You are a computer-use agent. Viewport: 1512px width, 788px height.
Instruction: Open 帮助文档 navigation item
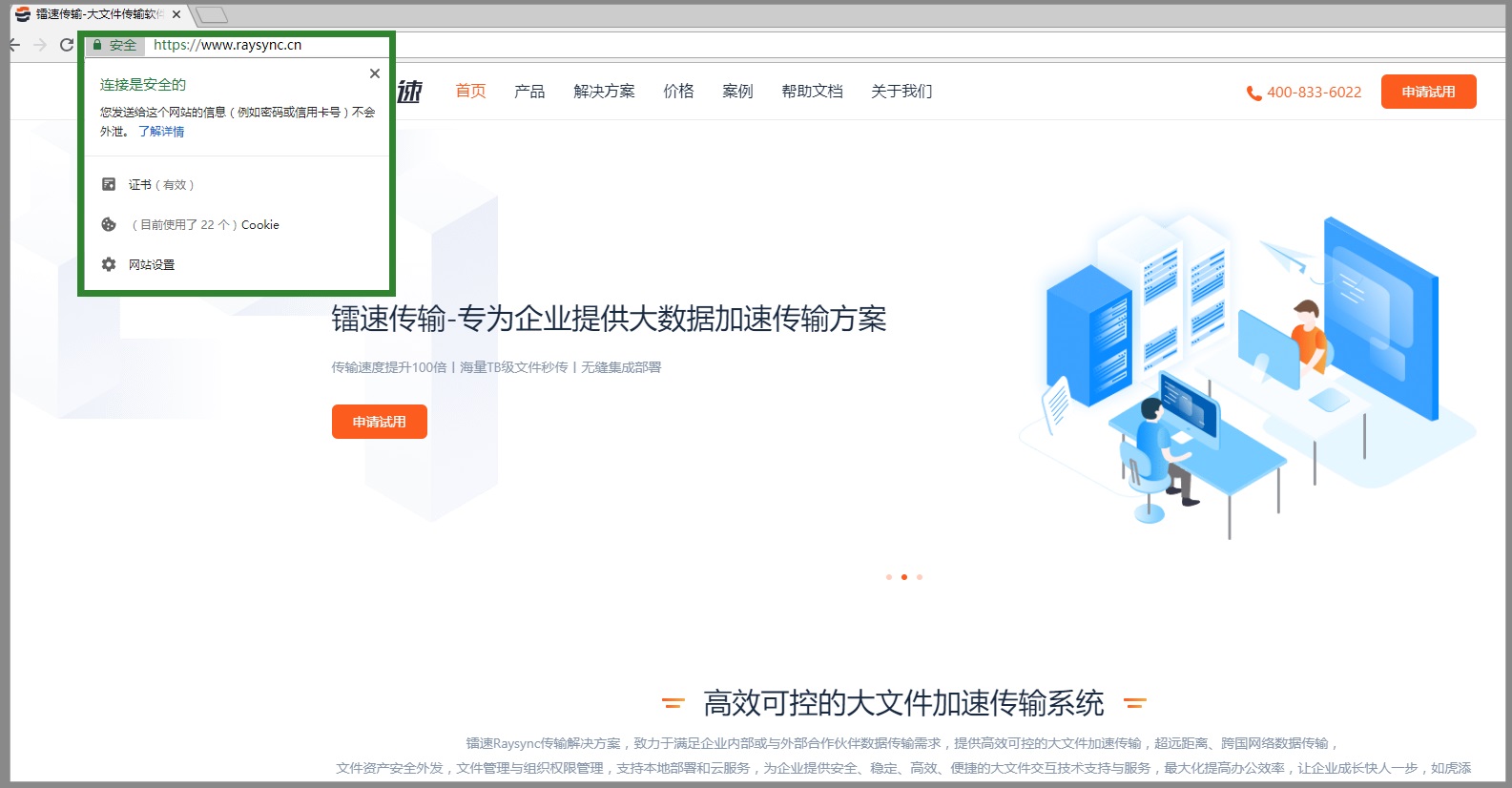(812, 91)
